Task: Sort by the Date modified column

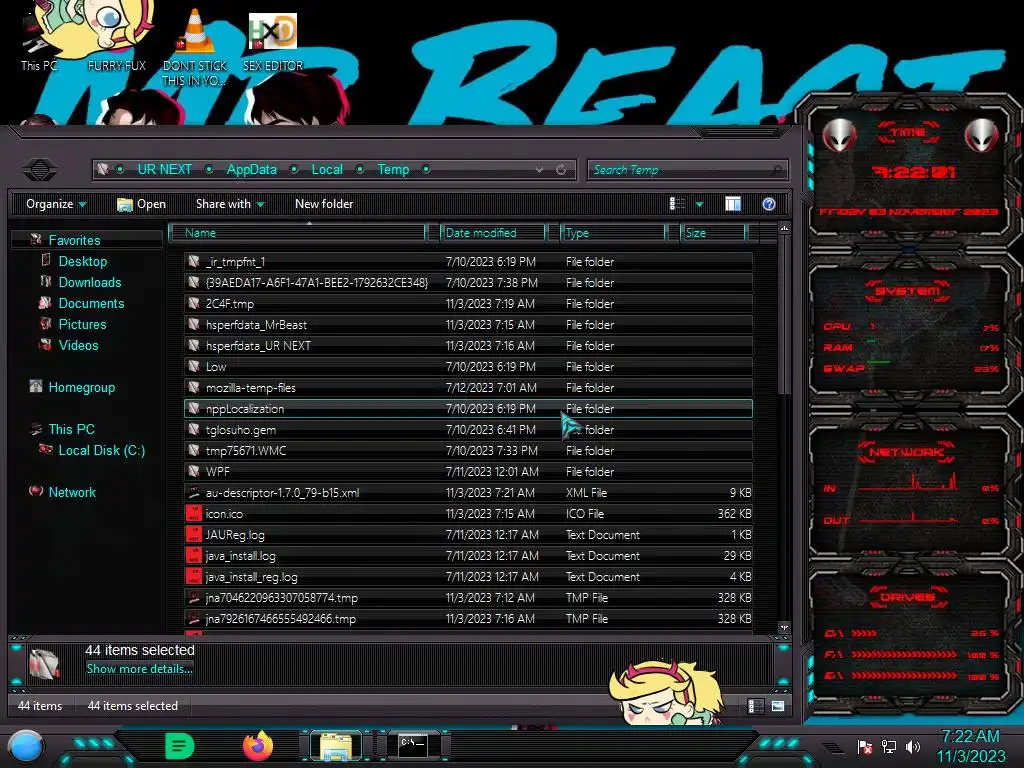Action: [493, 232]
